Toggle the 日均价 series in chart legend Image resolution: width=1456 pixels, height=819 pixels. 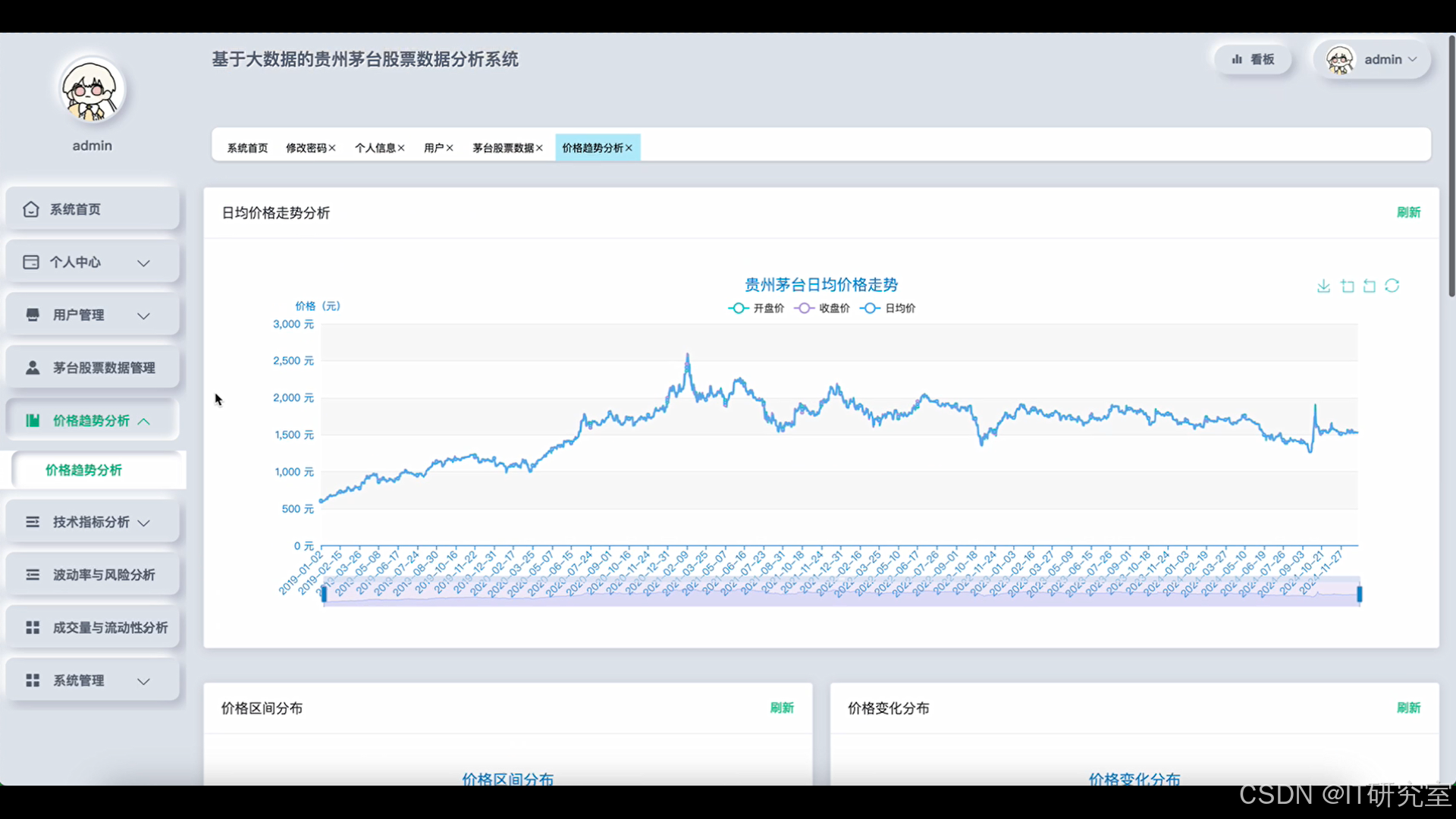click(888, 308)
